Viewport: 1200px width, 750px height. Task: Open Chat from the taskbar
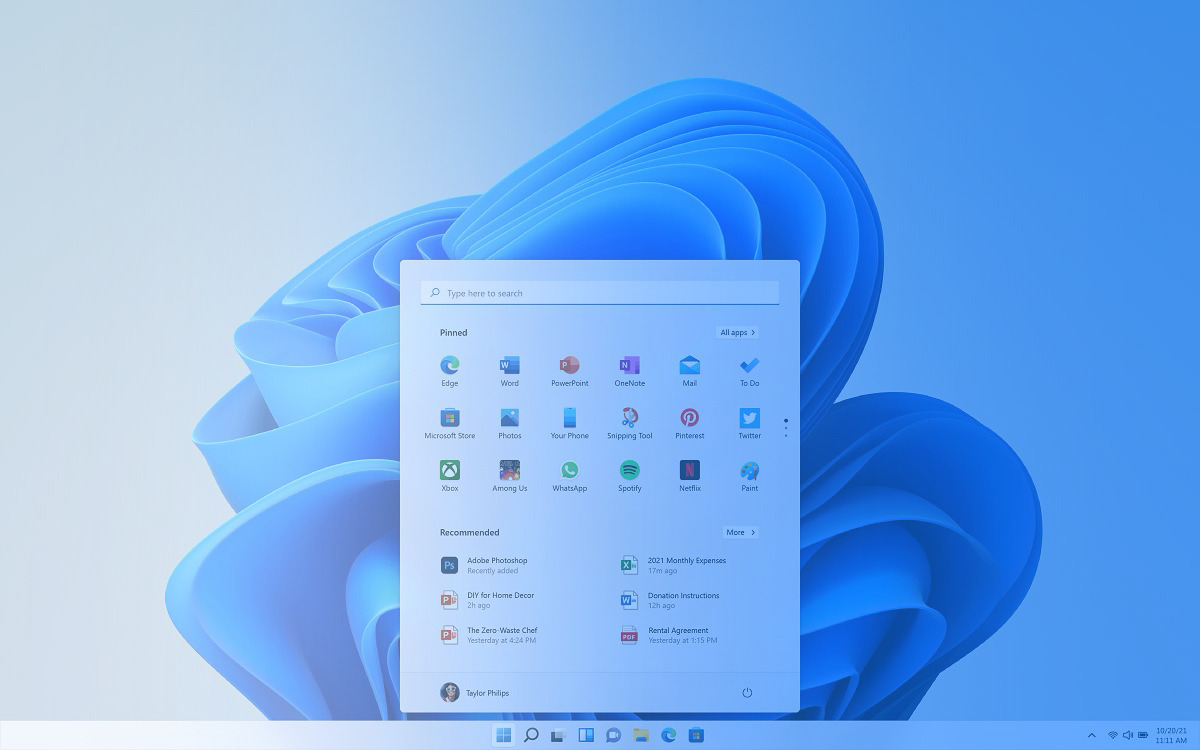613,735
